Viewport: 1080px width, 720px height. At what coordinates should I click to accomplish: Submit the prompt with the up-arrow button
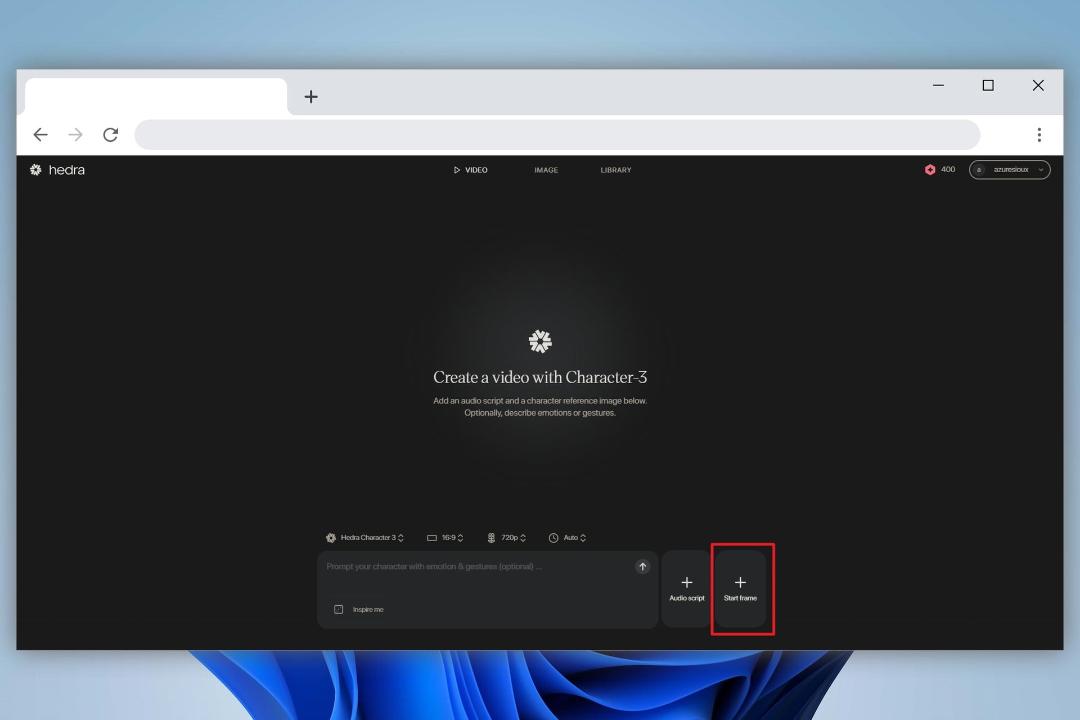pyautogui.click(x=643, y=566)
